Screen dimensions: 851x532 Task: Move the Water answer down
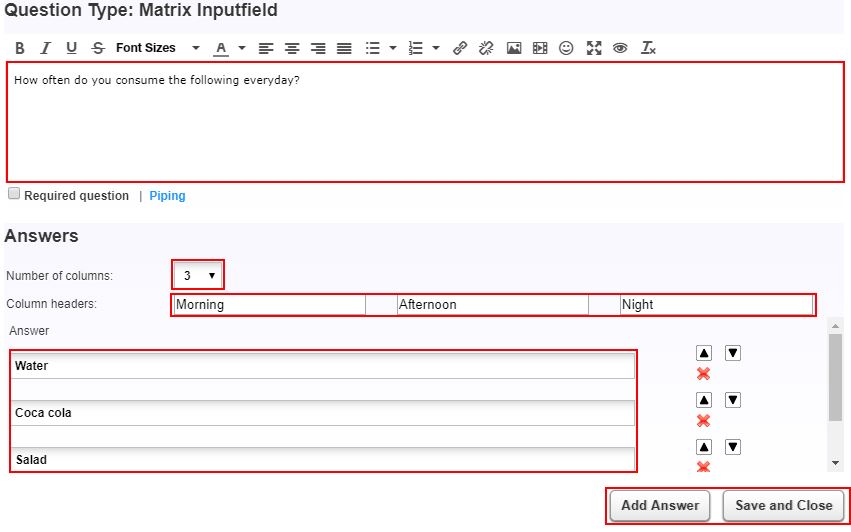(733, 353)
